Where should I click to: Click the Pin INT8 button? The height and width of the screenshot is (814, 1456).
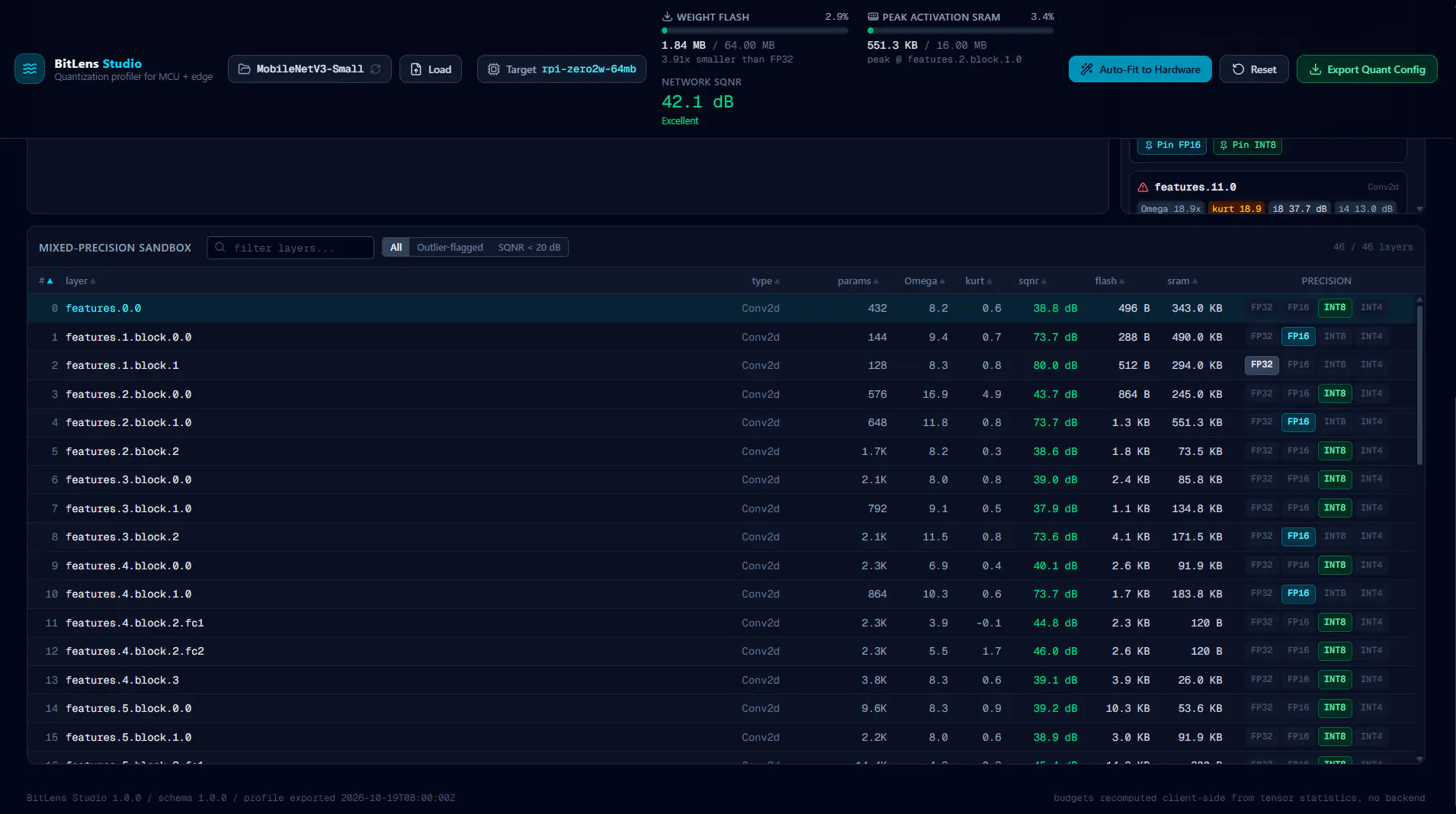(x=1247, y=145)
